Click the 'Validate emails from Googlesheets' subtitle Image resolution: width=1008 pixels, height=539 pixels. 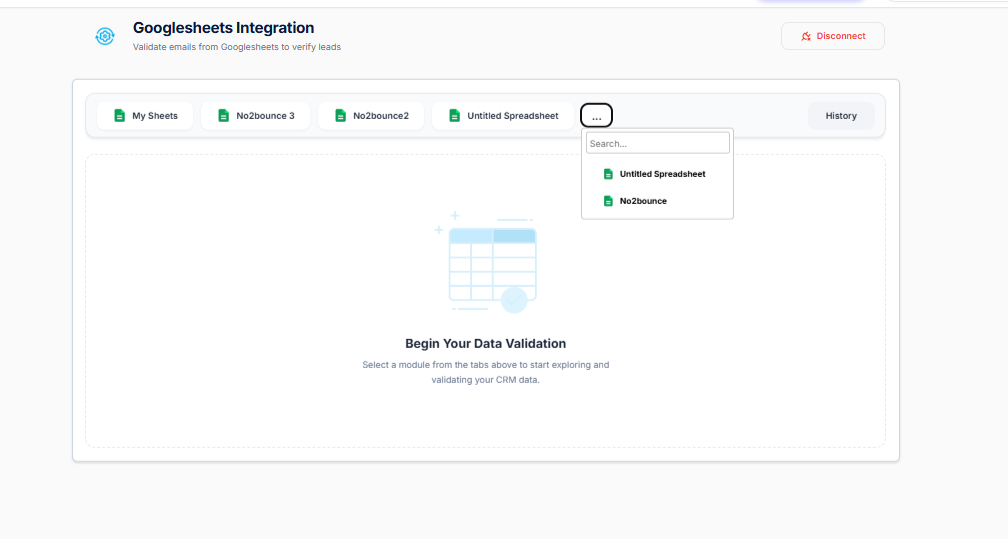237,47
